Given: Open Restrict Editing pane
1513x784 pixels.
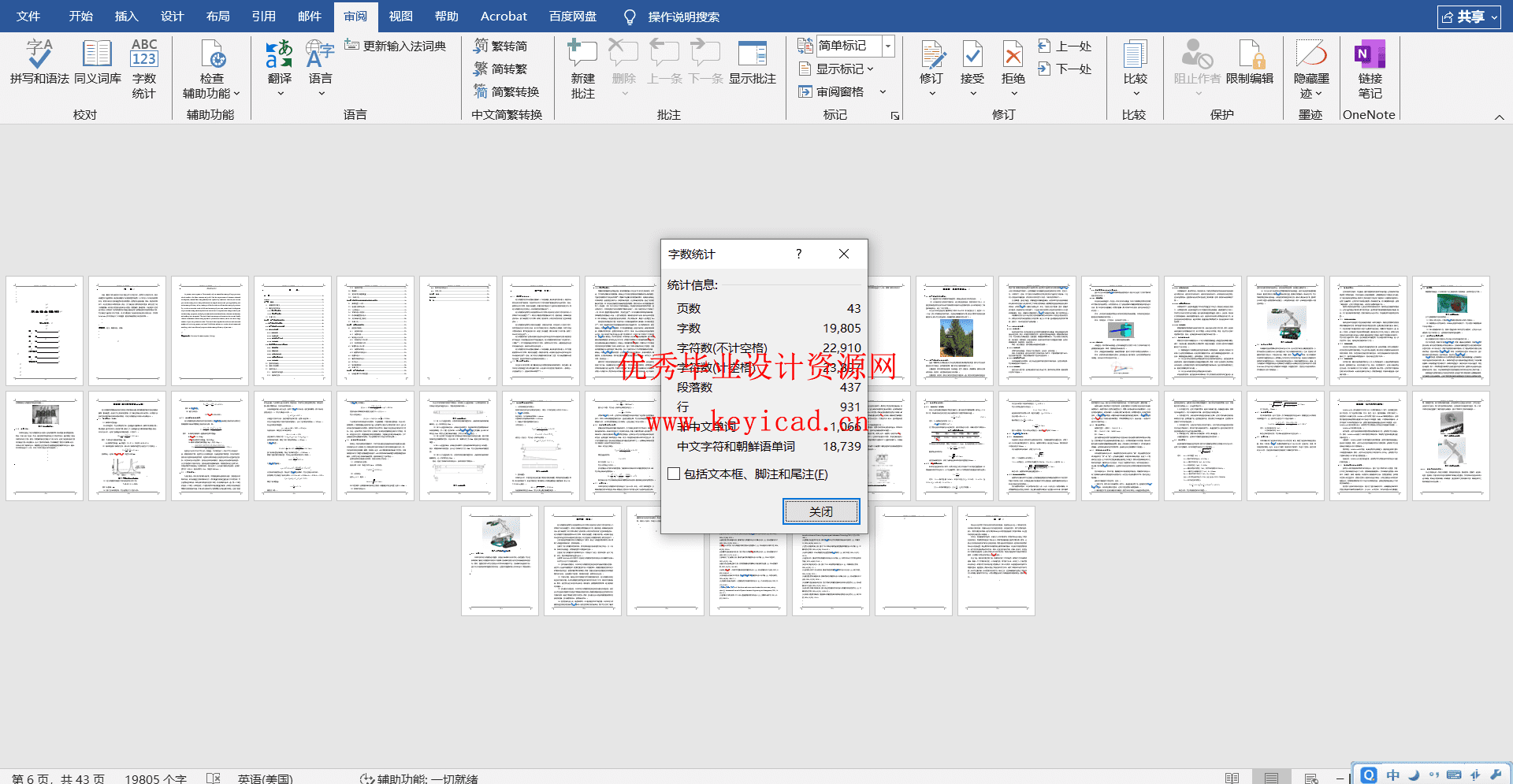Looking at the screenshot, I should pyautogui.click(x=1250, y=62).
